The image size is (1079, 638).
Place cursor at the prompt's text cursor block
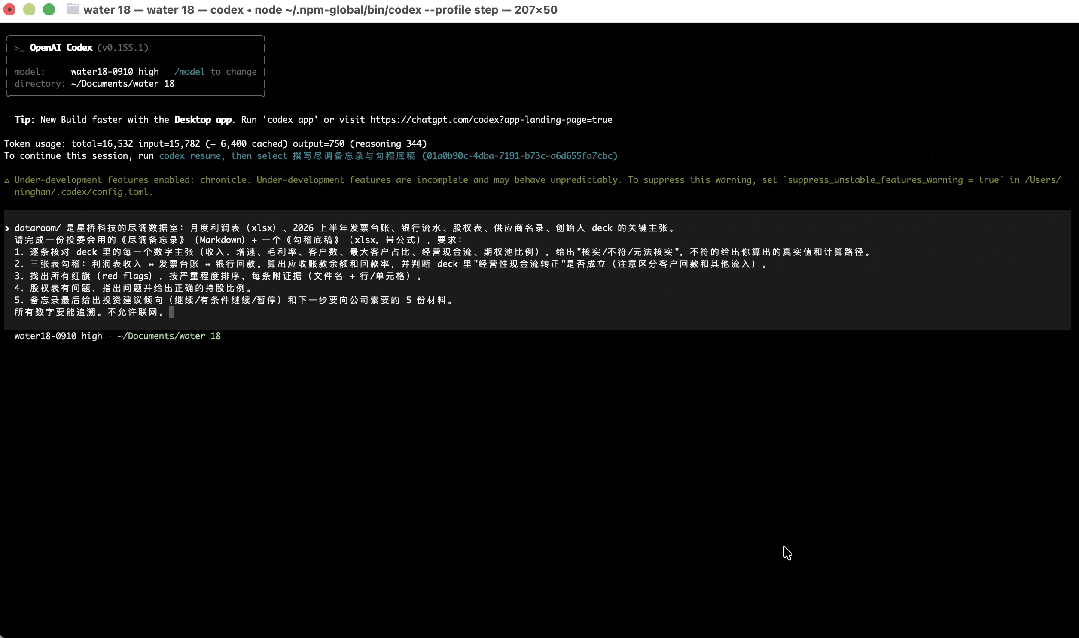pos(171,312)
